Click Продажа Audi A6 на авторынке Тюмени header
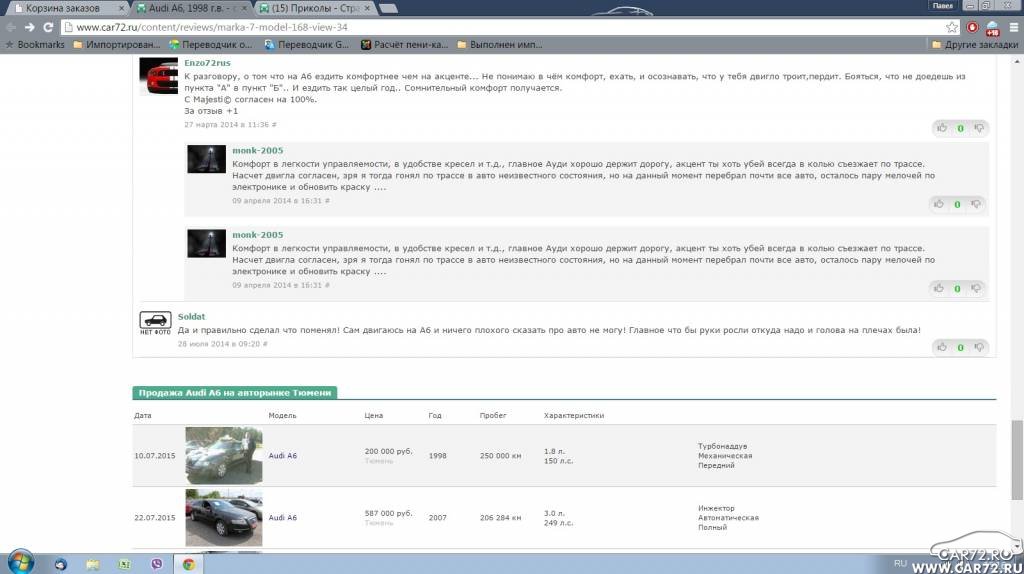Screen dimensions: 1024x574 pyautogui.click(x=235, y=392)
